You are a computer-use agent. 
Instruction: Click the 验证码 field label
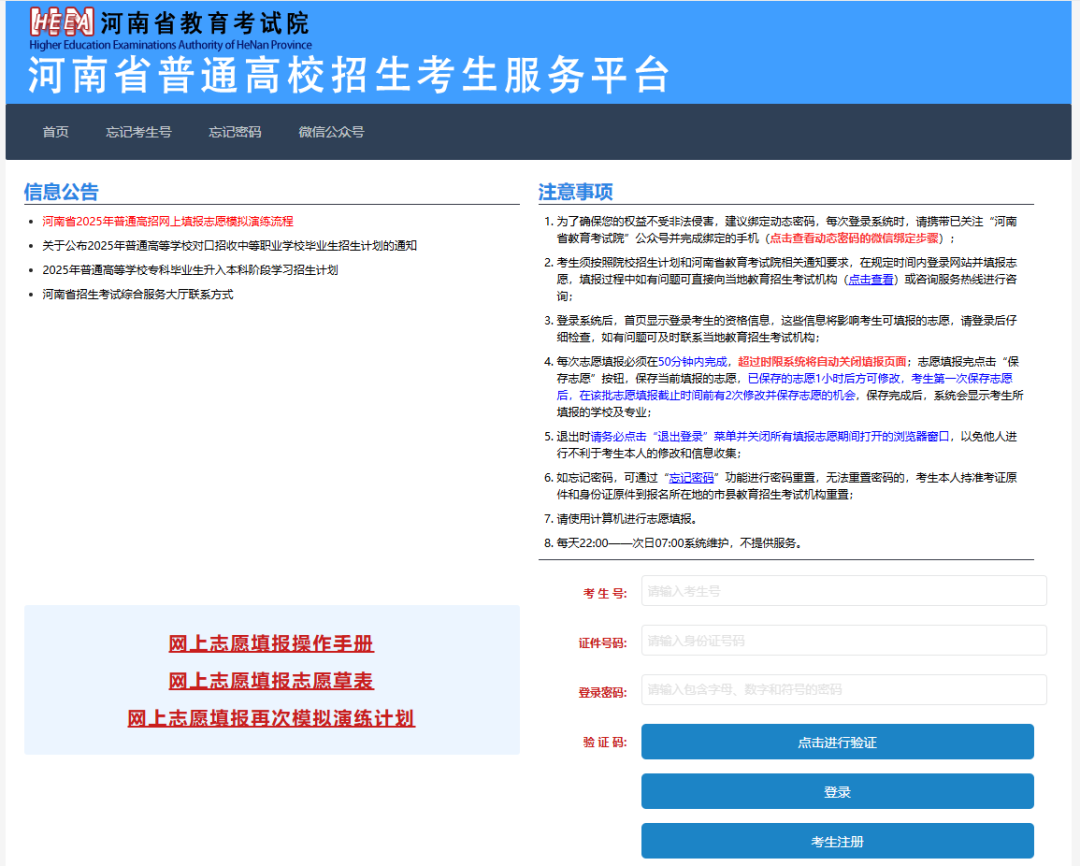[605, 743]
